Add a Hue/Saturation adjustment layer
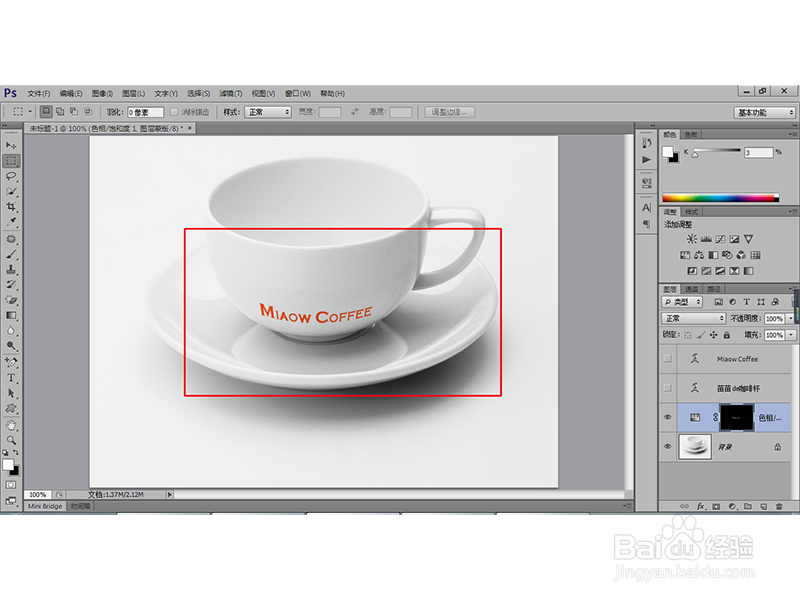Screen dimensions: 800x600 (x=685, y=255)
